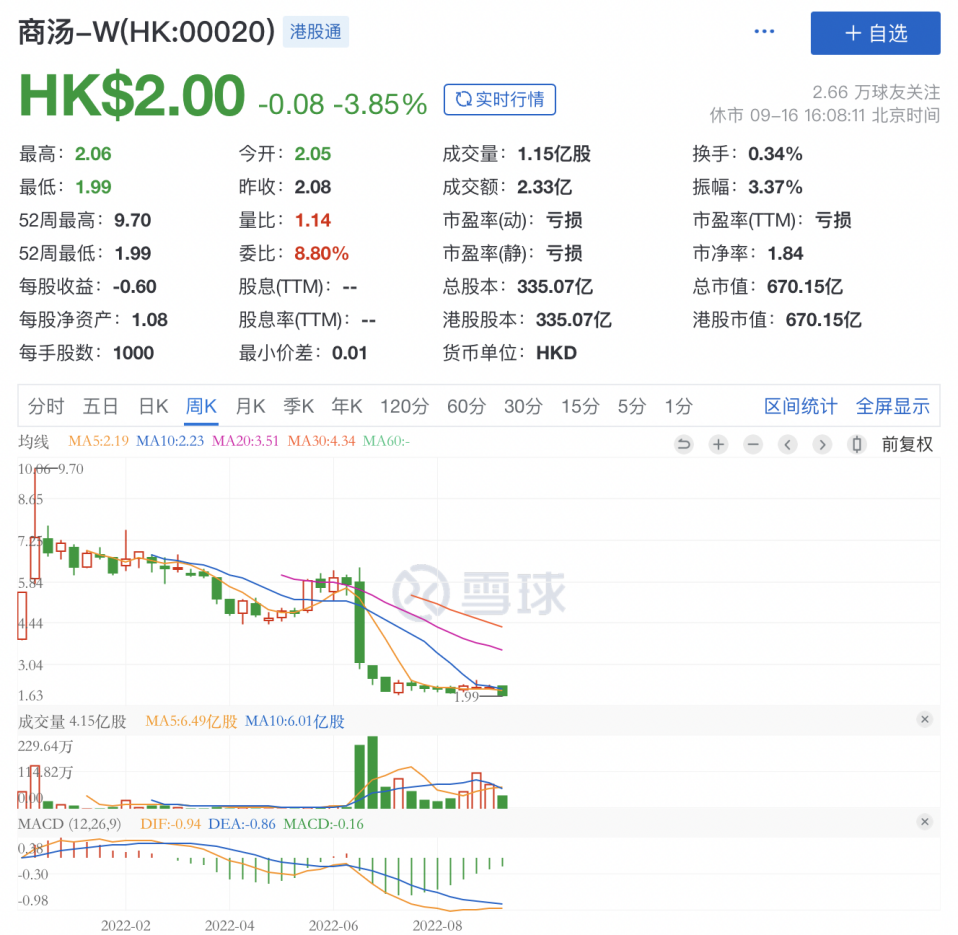This screenshot has height=935, width=958.
Task: Show the 15分 interval chart
Action: 580,406
